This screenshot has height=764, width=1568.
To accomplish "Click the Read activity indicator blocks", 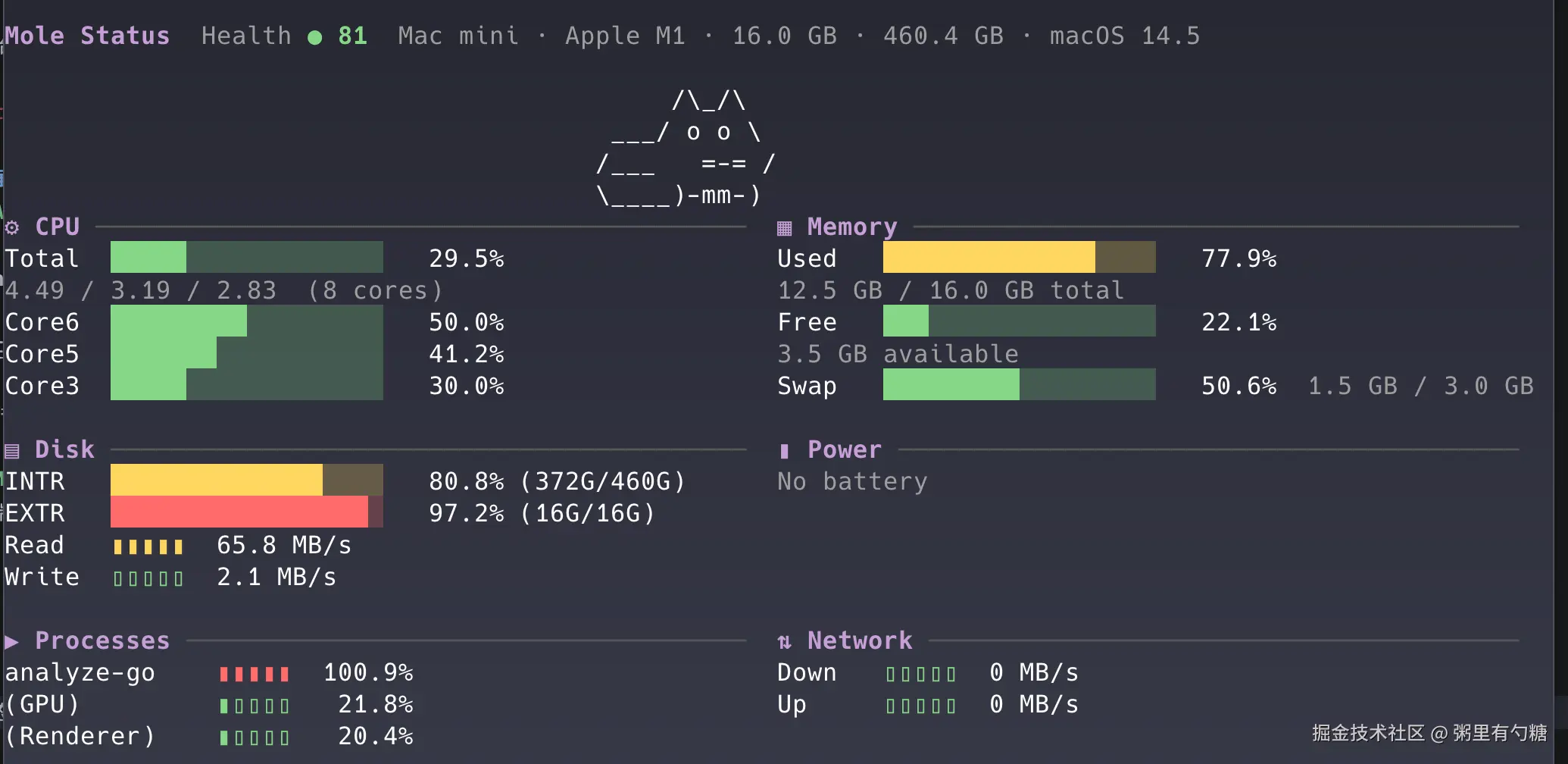I will 148,546.
